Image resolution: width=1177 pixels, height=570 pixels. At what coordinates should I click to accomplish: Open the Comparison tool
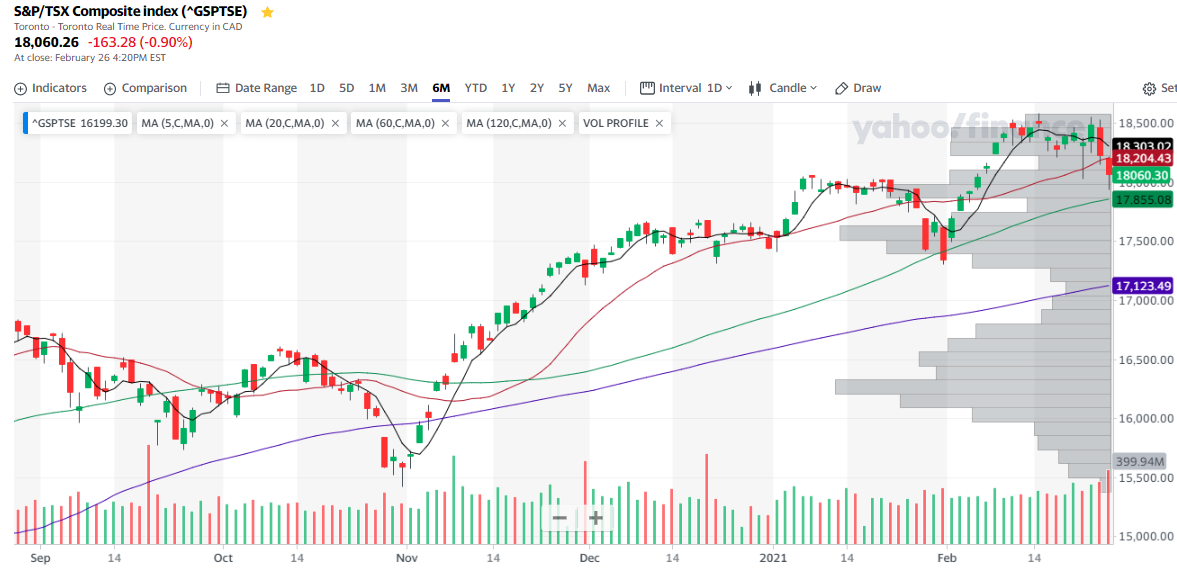pos(145,88)
